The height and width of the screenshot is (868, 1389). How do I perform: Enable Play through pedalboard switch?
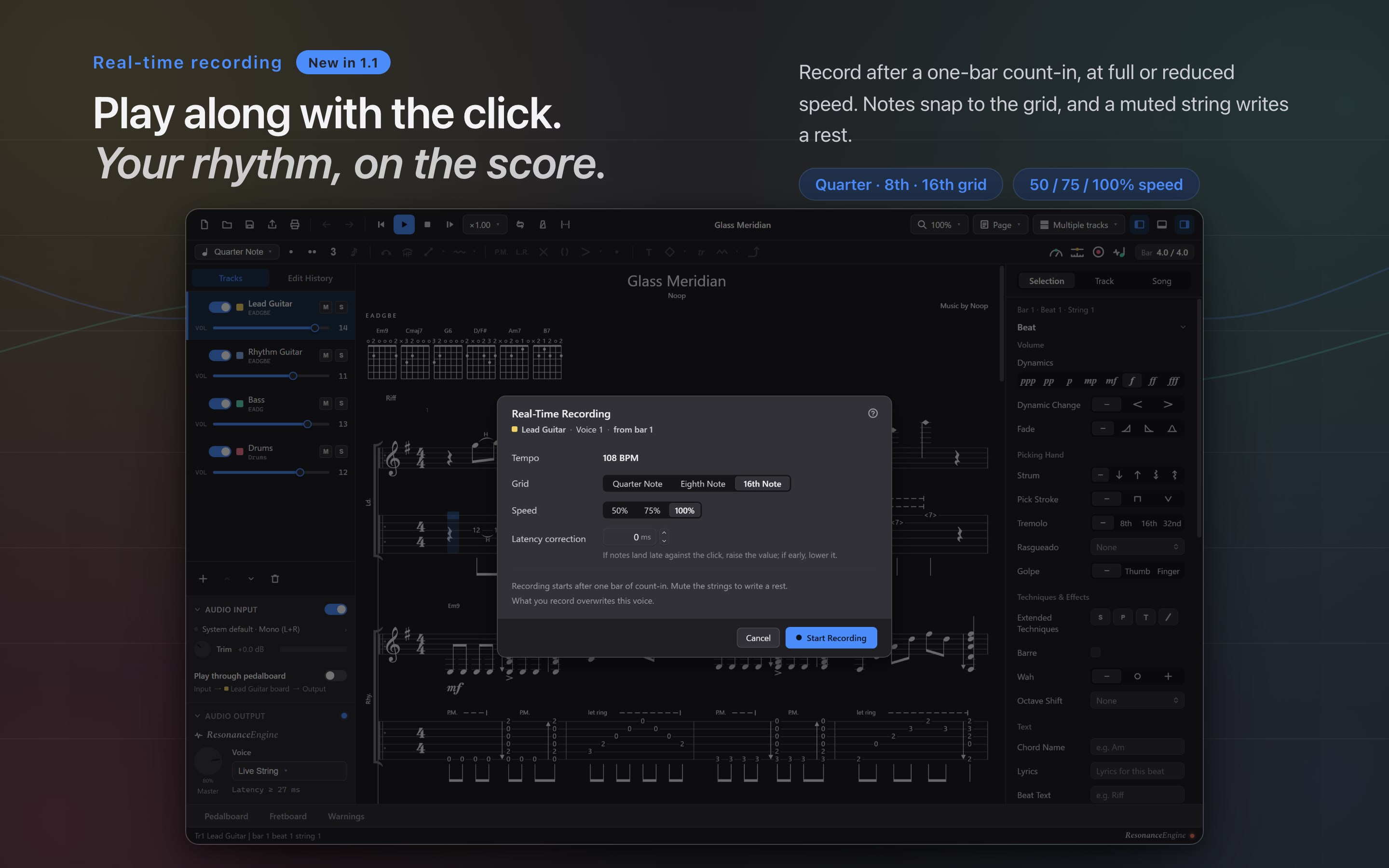point(336,676)
